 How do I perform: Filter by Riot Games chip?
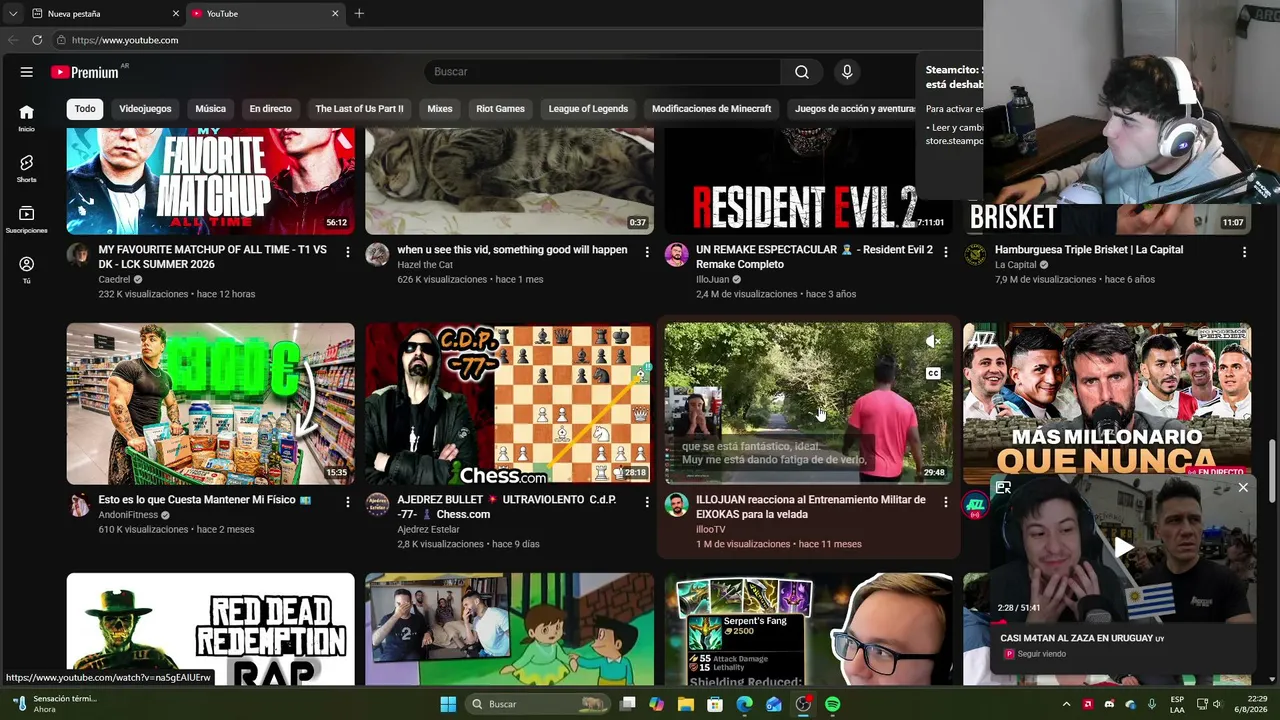[500, 109]
